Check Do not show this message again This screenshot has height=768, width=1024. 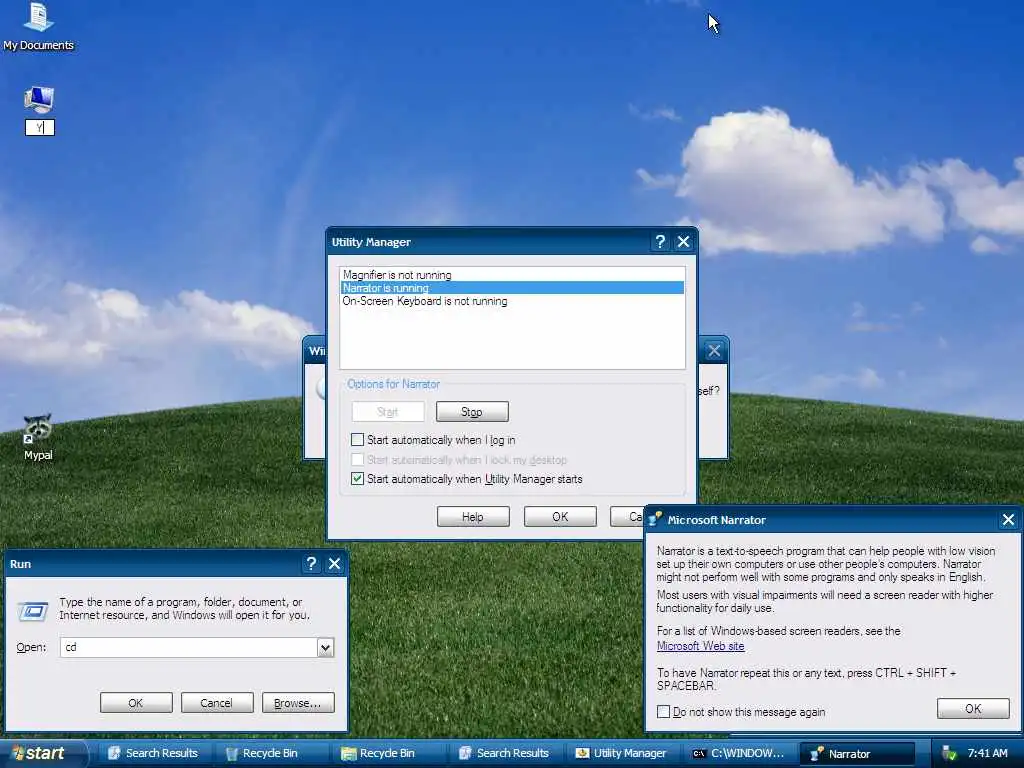pos(664,712)
